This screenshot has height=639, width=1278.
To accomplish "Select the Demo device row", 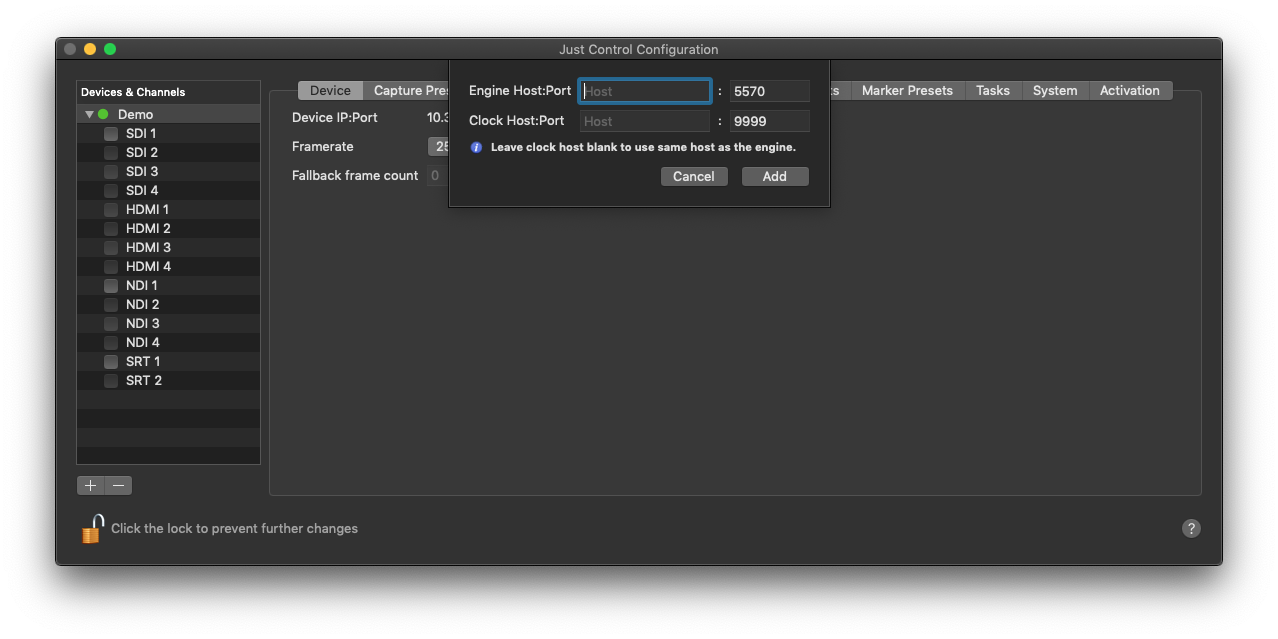I will (168, 114).
